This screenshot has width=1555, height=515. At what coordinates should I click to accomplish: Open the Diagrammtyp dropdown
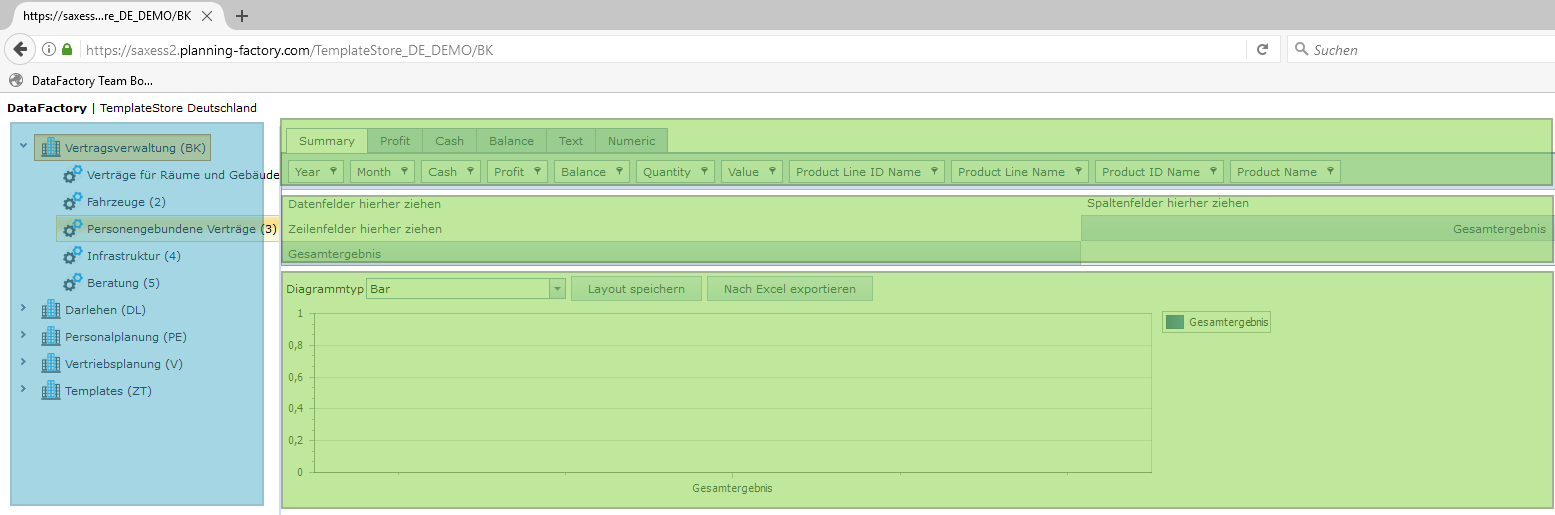click(557, 289)
